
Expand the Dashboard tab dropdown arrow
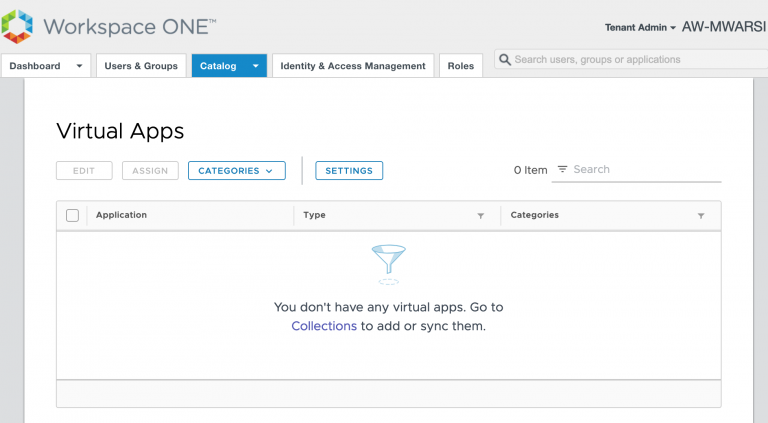(x=79, y=66)
